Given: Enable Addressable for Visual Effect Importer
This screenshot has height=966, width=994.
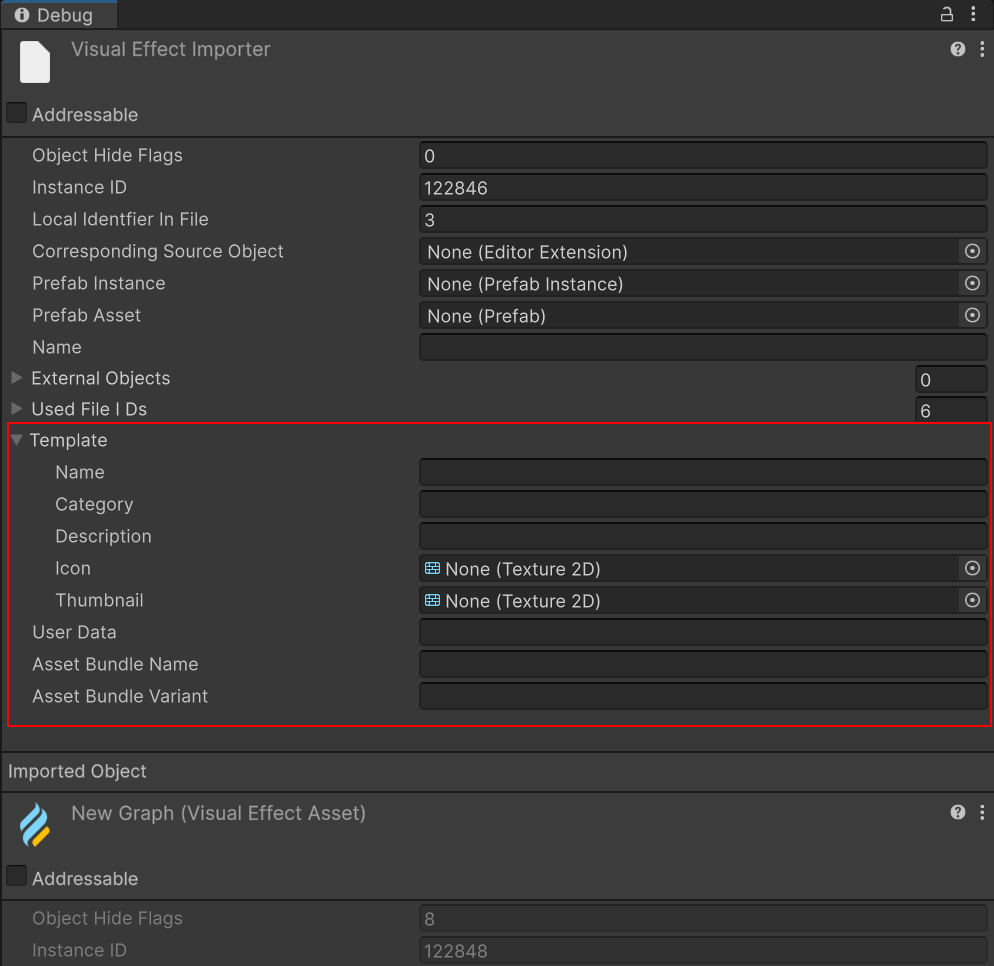Looking at the screenshot, I should (x=17, y=113).
